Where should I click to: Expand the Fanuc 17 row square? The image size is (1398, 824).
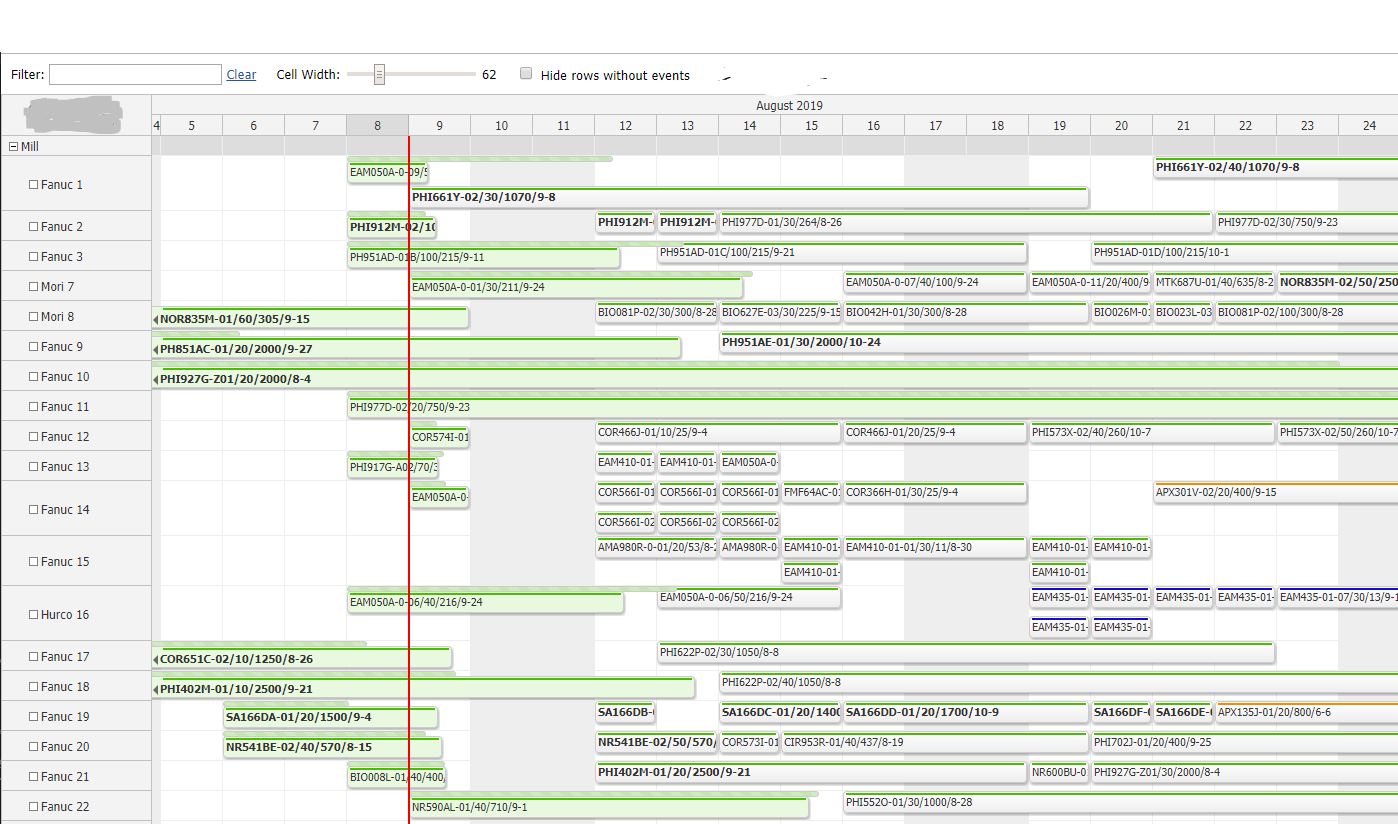[33, 657]
